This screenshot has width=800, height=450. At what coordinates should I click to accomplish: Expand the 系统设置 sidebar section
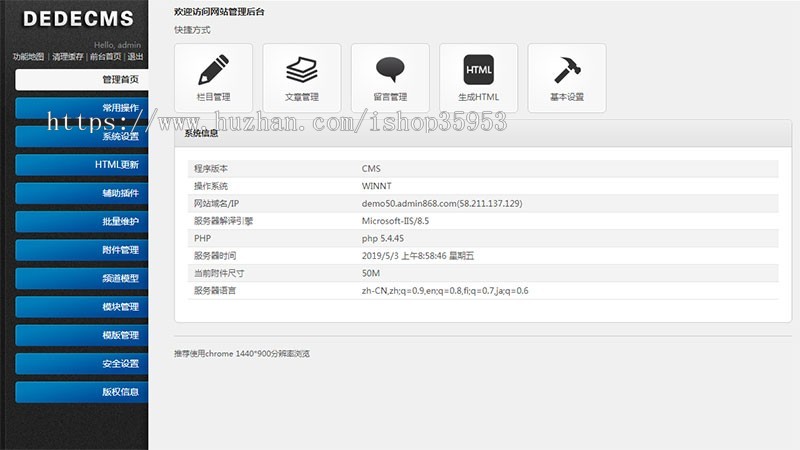pos(82,136)
